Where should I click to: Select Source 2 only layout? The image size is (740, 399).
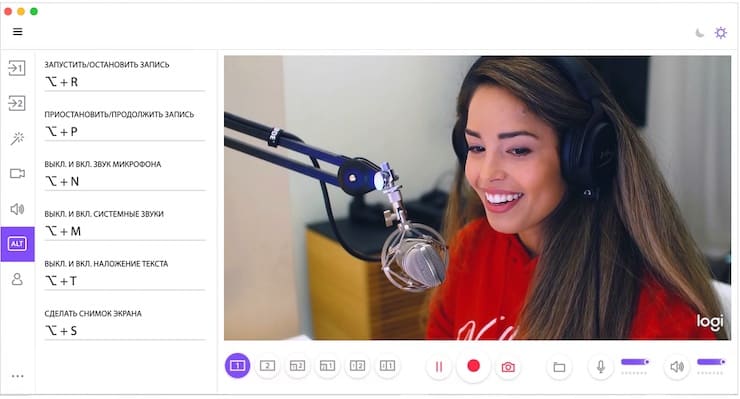coord(267,366)
